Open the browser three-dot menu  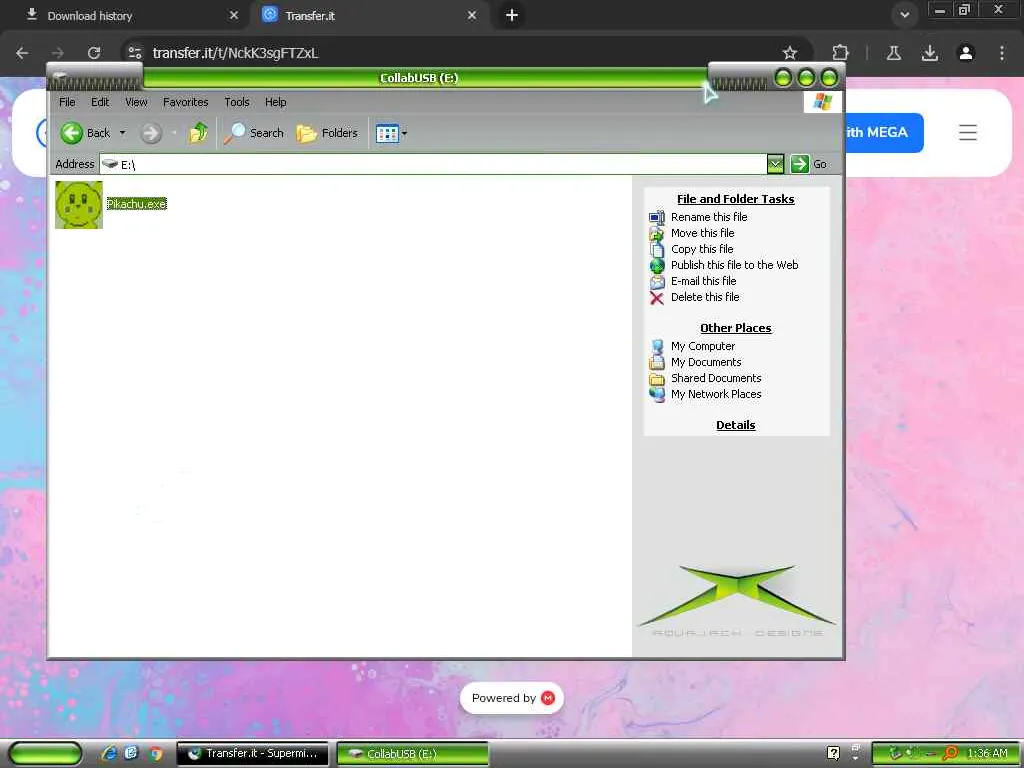(x=1002, y=53)
